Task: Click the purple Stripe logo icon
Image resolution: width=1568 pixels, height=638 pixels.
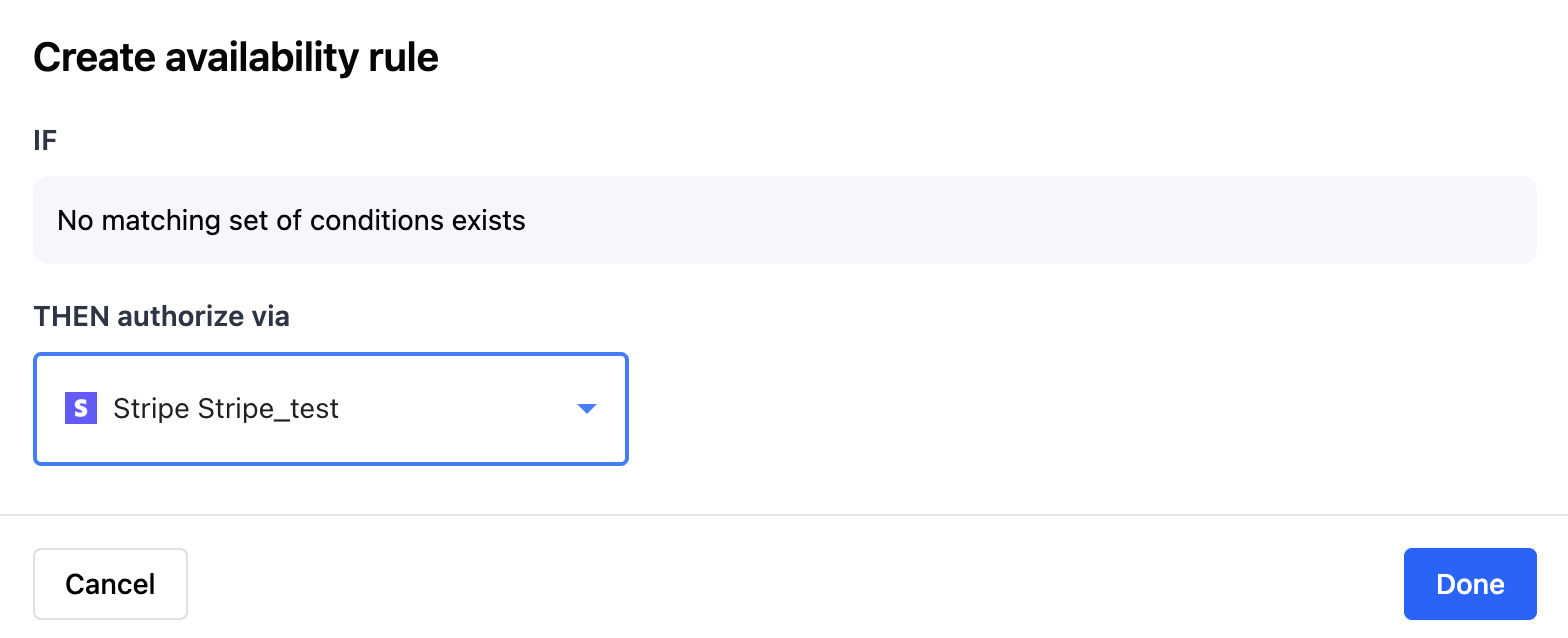Action: point(81,409)
